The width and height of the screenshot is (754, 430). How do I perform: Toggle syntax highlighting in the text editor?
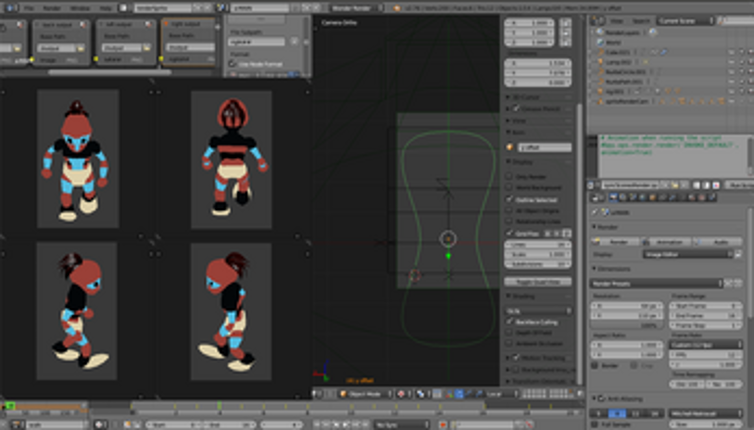point(716,185)
